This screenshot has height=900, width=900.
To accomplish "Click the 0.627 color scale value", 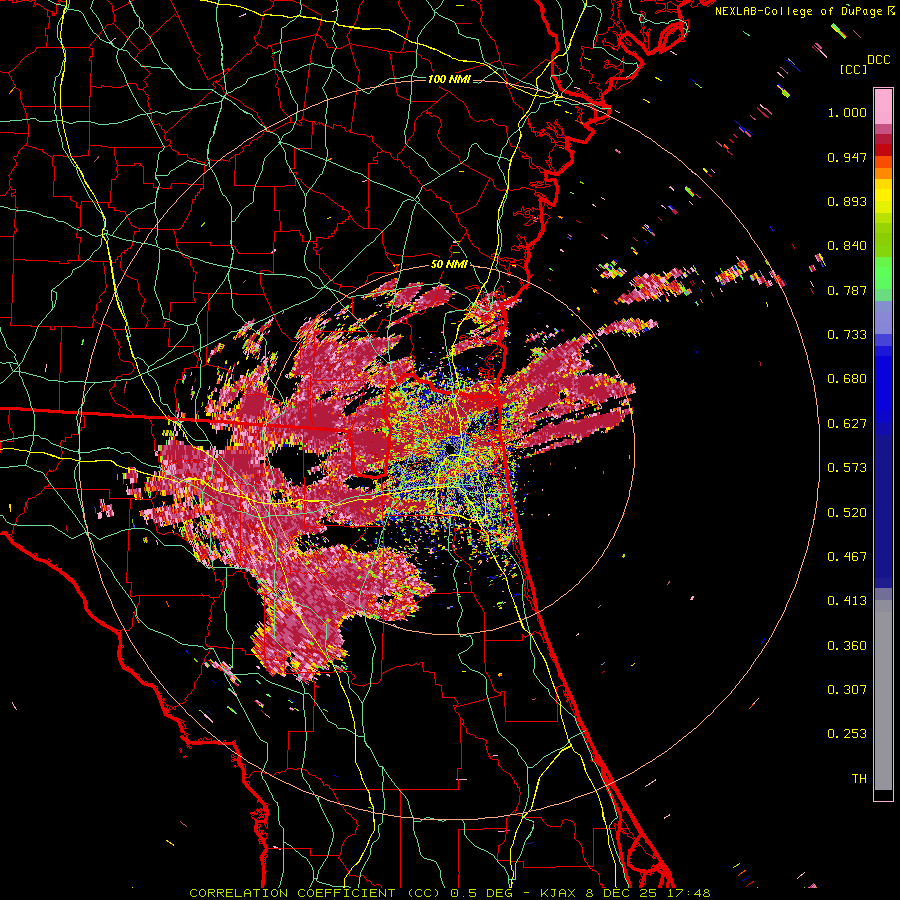I will point(847,424).
